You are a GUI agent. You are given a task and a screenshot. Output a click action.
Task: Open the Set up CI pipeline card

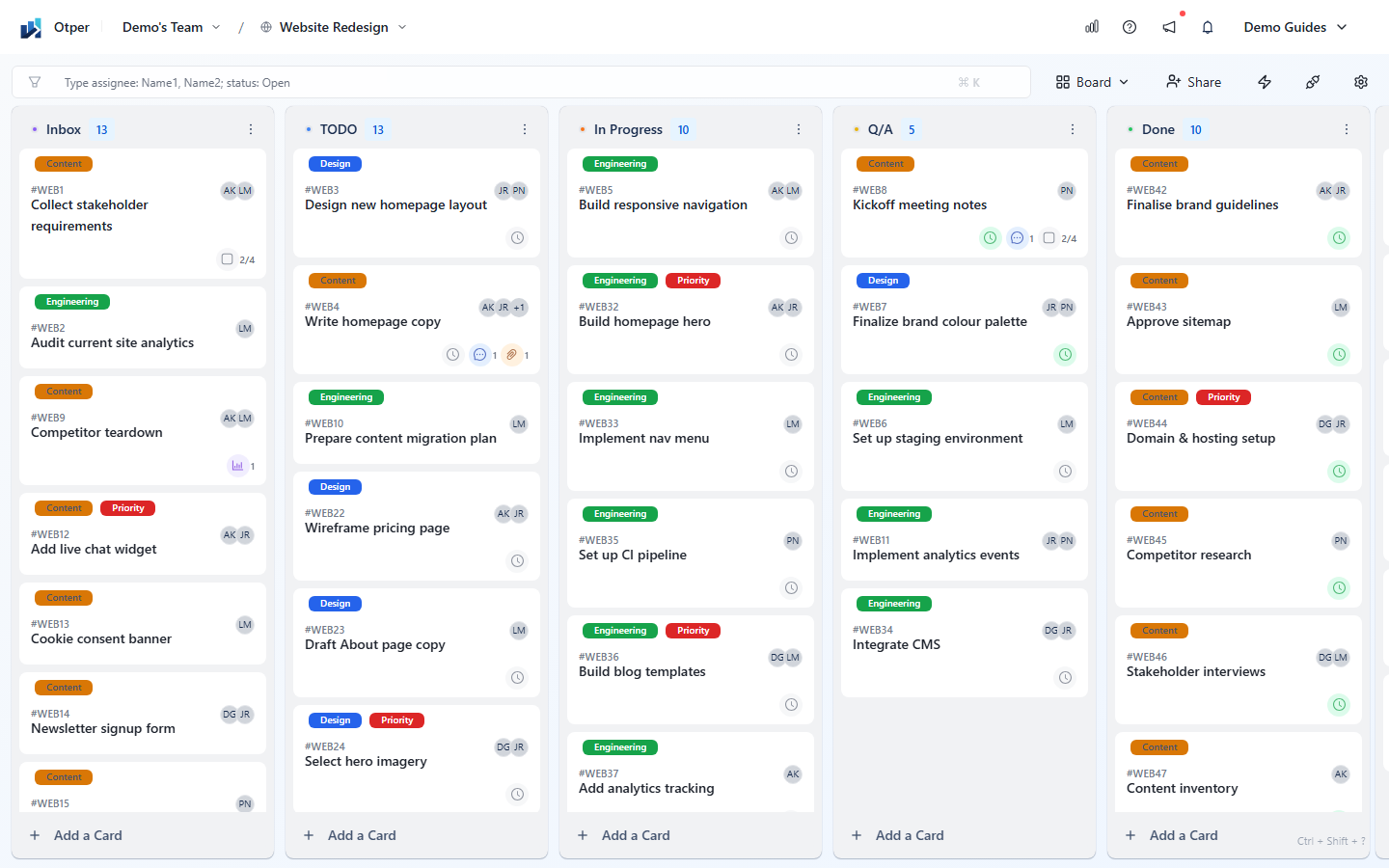691,553
